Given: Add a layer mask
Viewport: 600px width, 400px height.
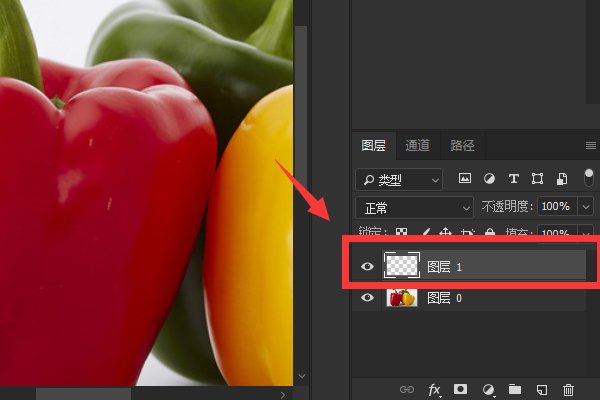Looking at the screenshot, I should [461, 389].
